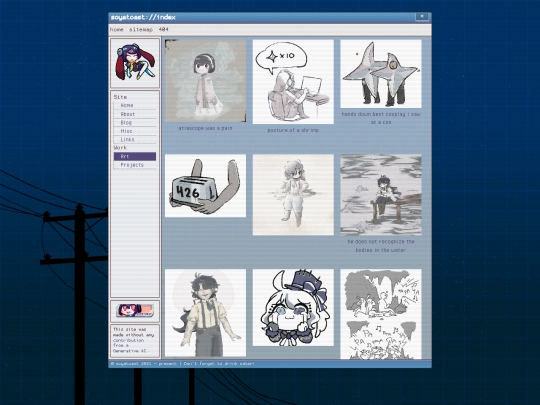
Task: Open Projects under the Work section
Action: pyautogui.click(x=135, y=165)
